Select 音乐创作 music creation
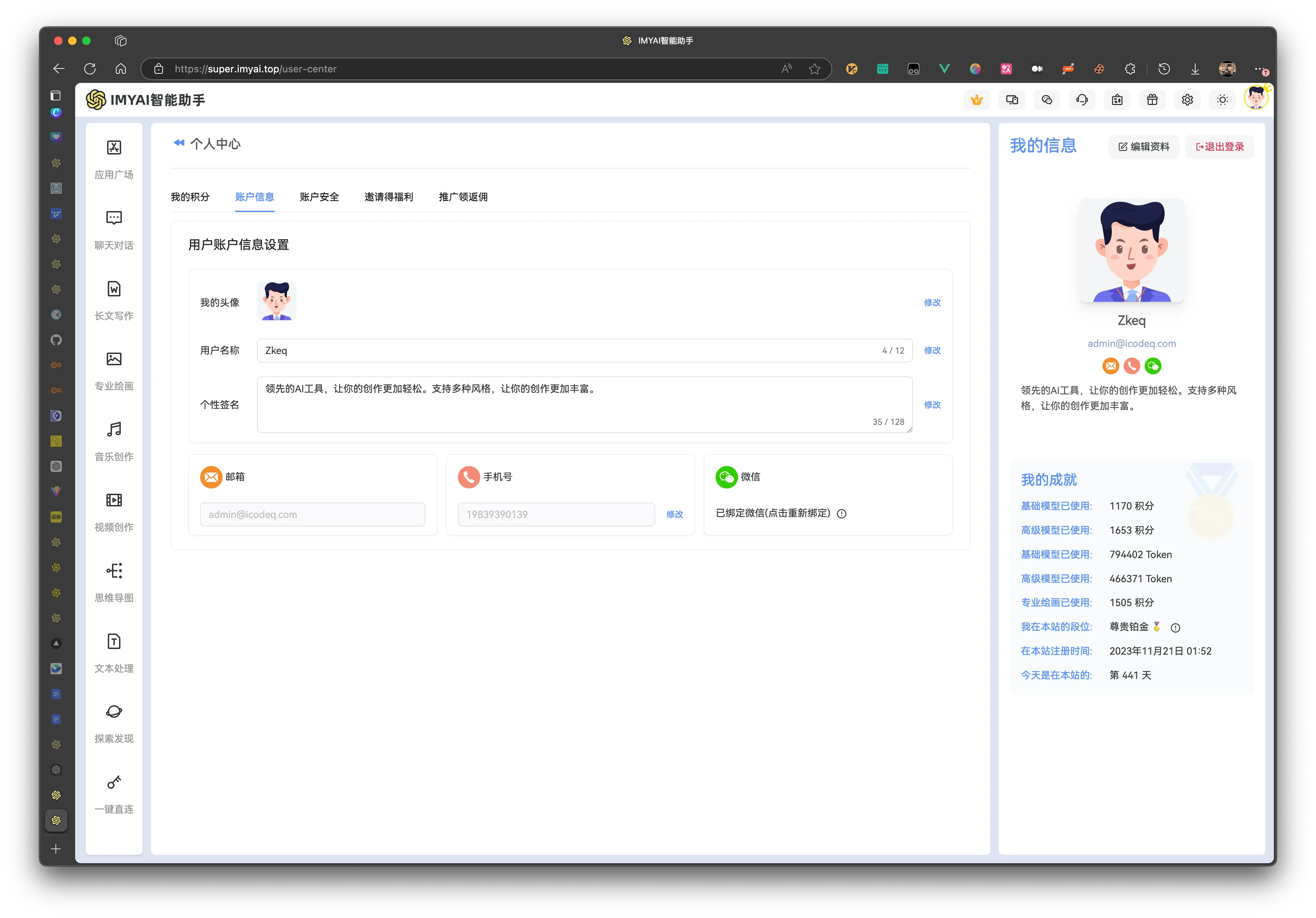This screenshot has width=1316, height=918. [113, 441]
